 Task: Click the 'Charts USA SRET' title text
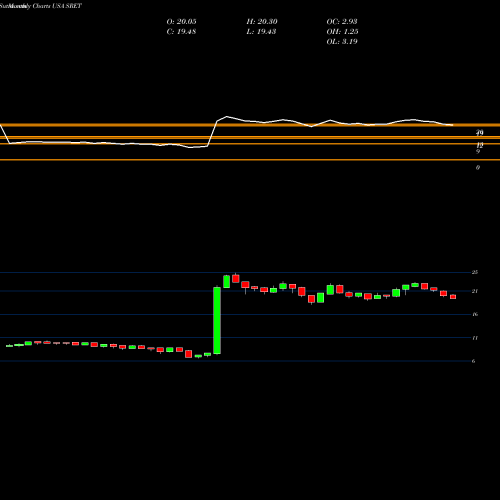57,6
